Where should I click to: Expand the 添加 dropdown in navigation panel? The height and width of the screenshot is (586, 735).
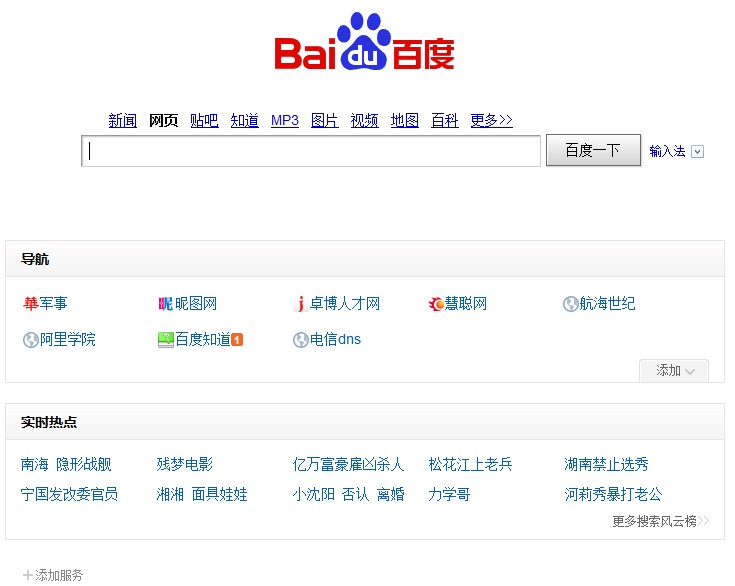674,371
